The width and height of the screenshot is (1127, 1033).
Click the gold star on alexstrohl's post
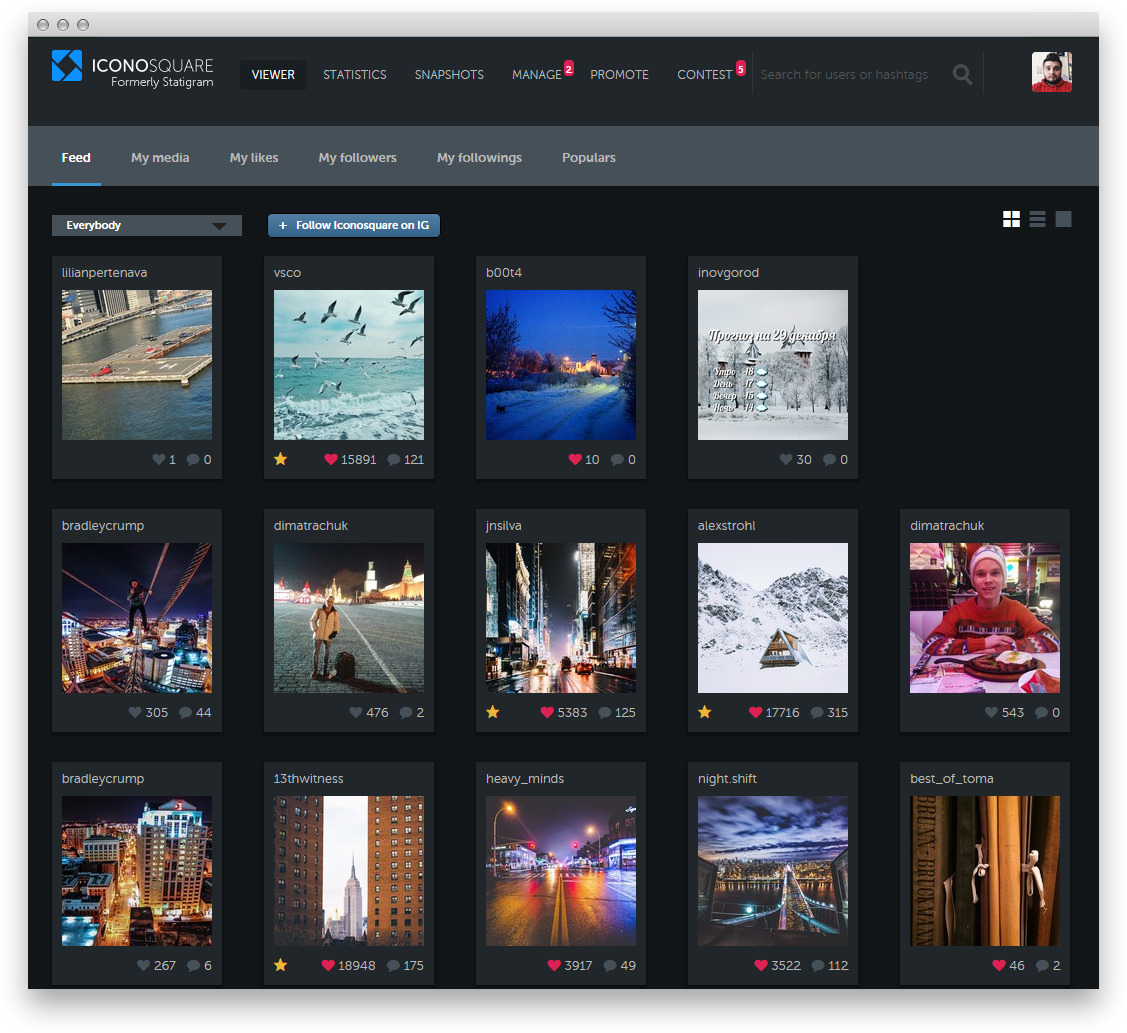pyautogui.click(x=704, y=712)
